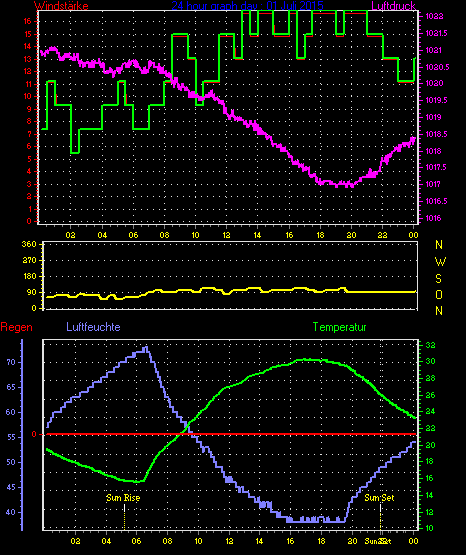Click the 1019.5 pressure axis value
This screenshot has width=466, height=555.
436,101
